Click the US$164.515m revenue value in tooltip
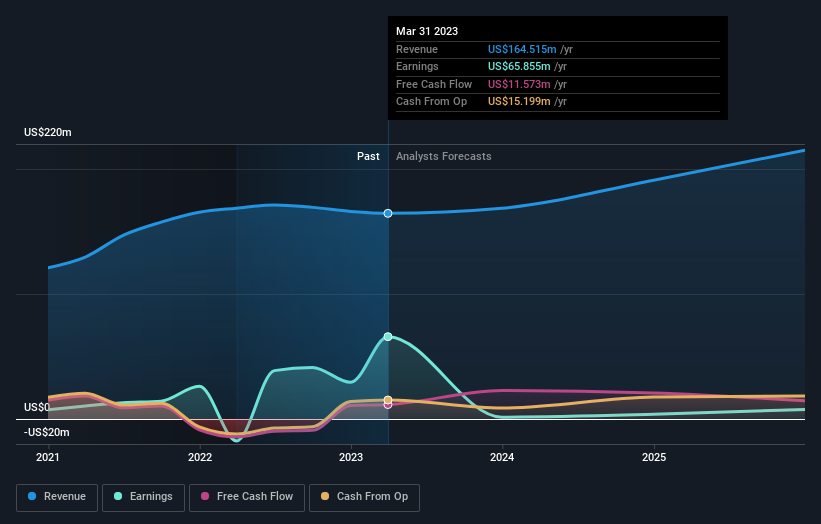The image size is (821, 524). click(519, 49)
